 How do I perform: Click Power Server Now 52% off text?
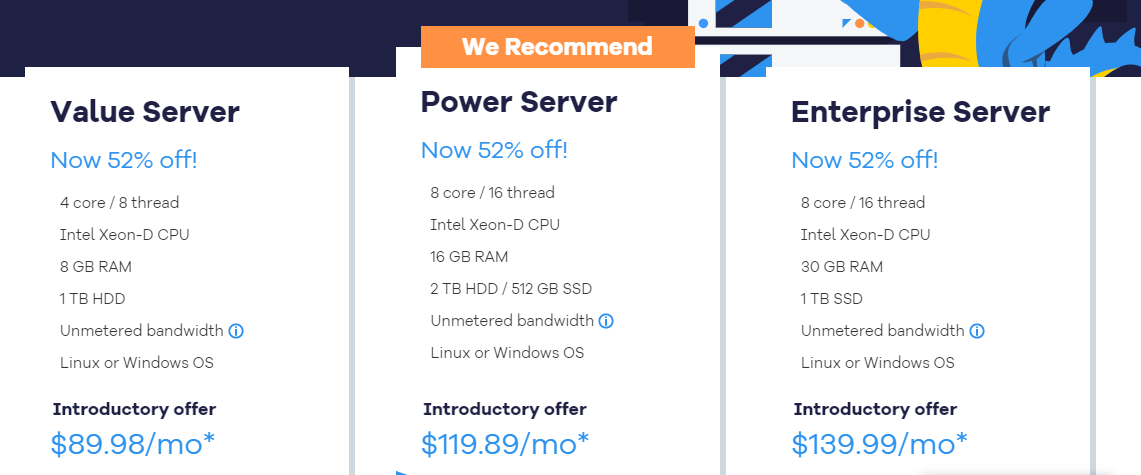tap(494, 150)
